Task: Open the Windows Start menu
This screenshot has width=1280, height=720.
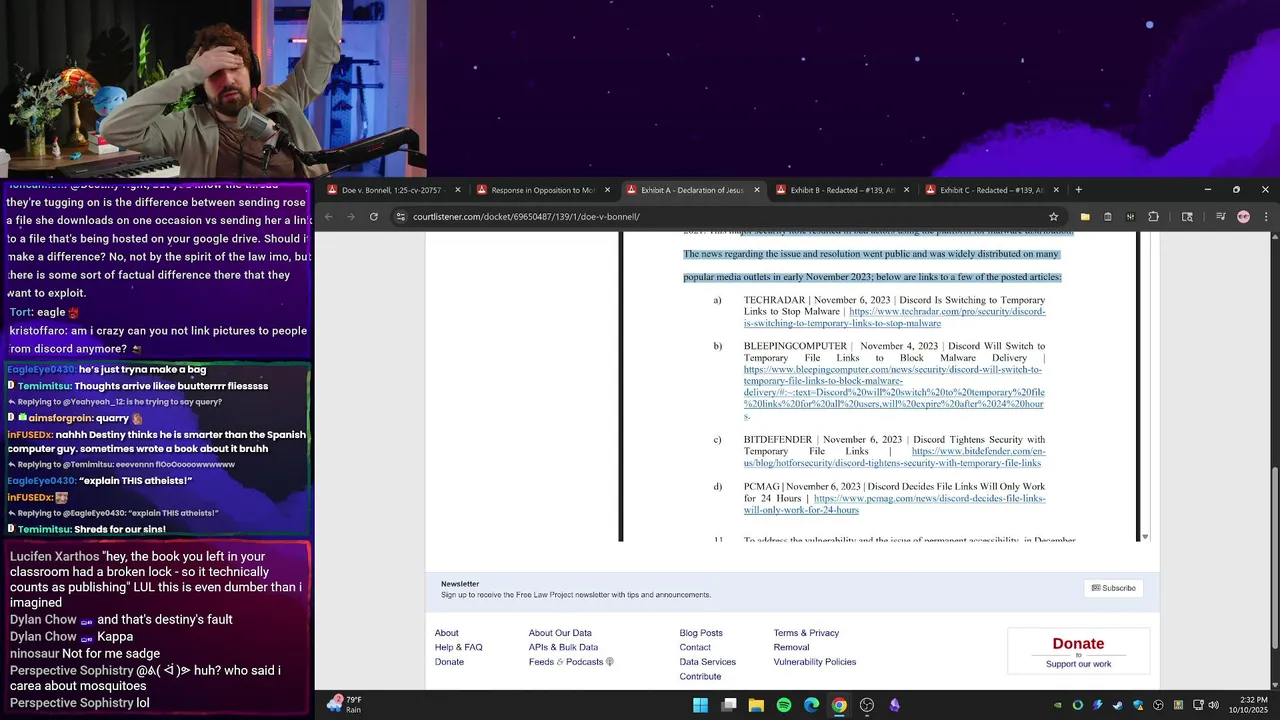Action: (x=701, y=705)
